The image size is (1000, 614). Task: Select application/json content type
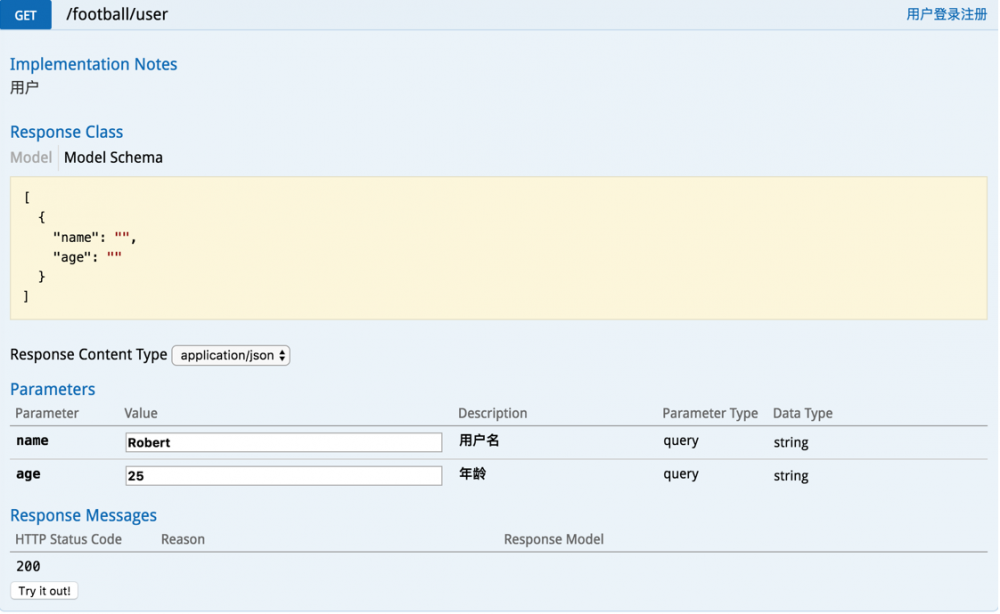point(222,355)
